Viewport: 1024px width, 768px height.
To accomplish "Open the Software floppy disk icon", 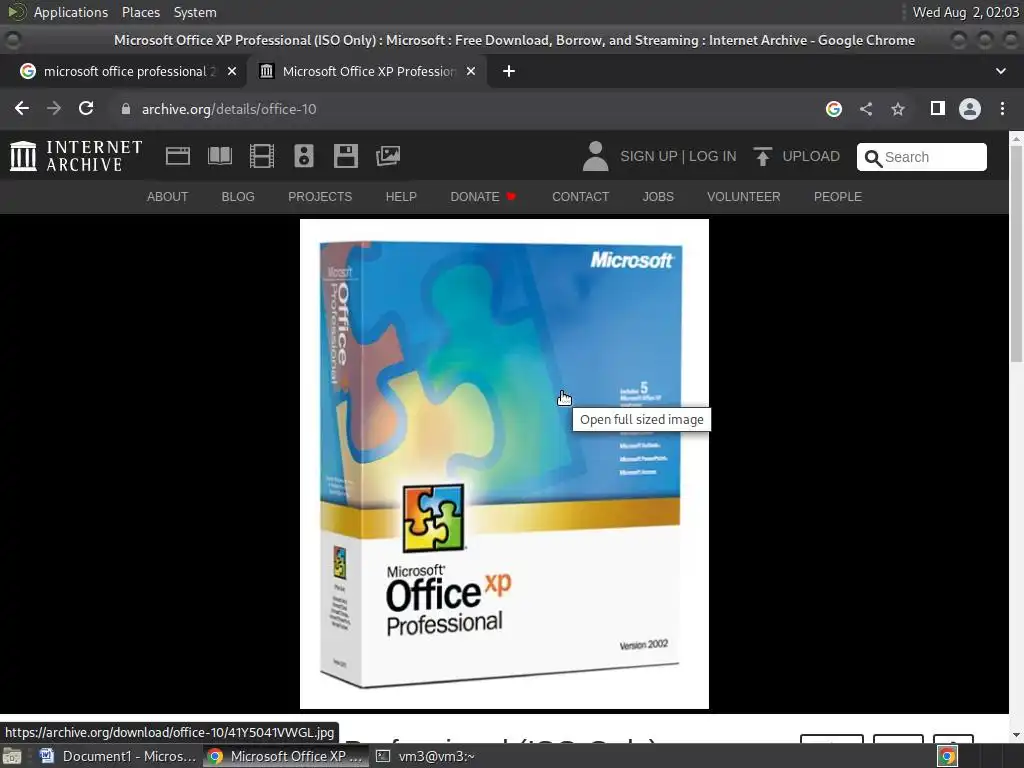I will 345,156.
